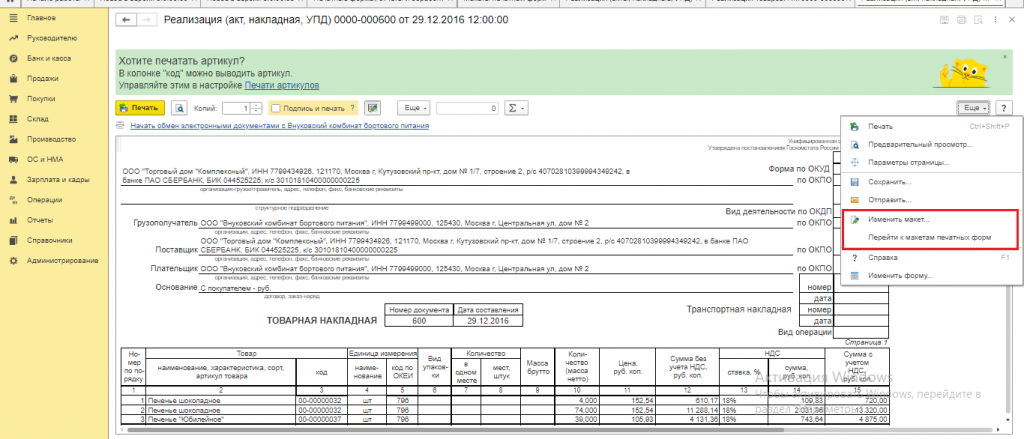The height and width of the screenshot is (439, 1024).
Task: Click the printer icon in the header
Action: click(961, 20)
